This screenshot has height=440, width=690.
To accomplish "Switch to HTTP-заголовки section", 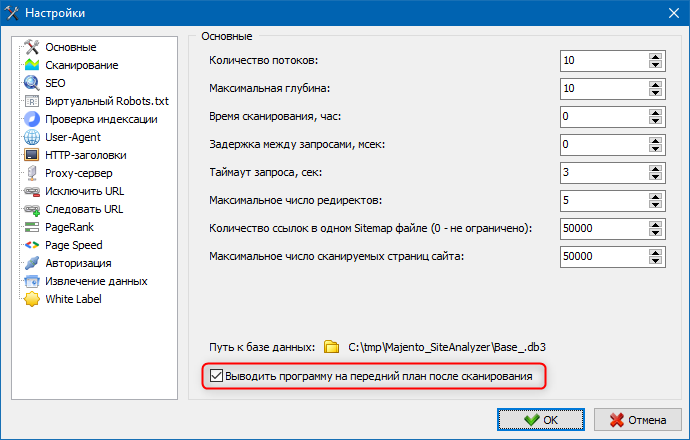I will tap(86, 155).
